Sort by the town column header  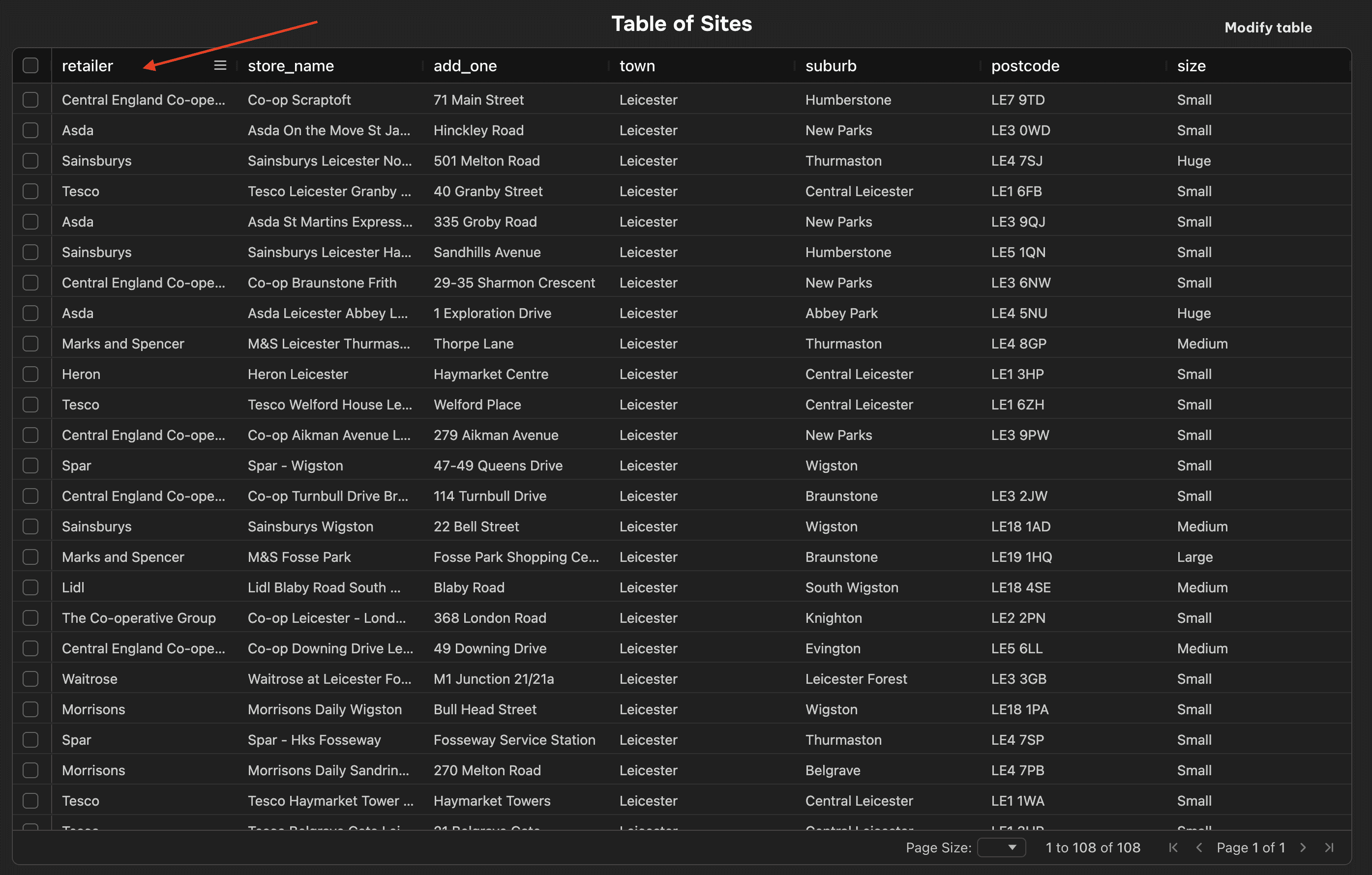[637, 65]
